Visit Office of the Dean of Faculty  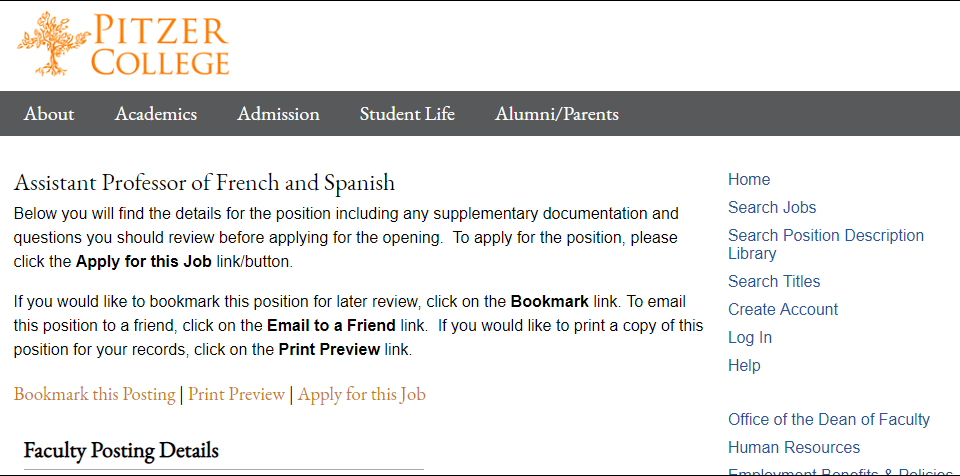tap(828, 420)
